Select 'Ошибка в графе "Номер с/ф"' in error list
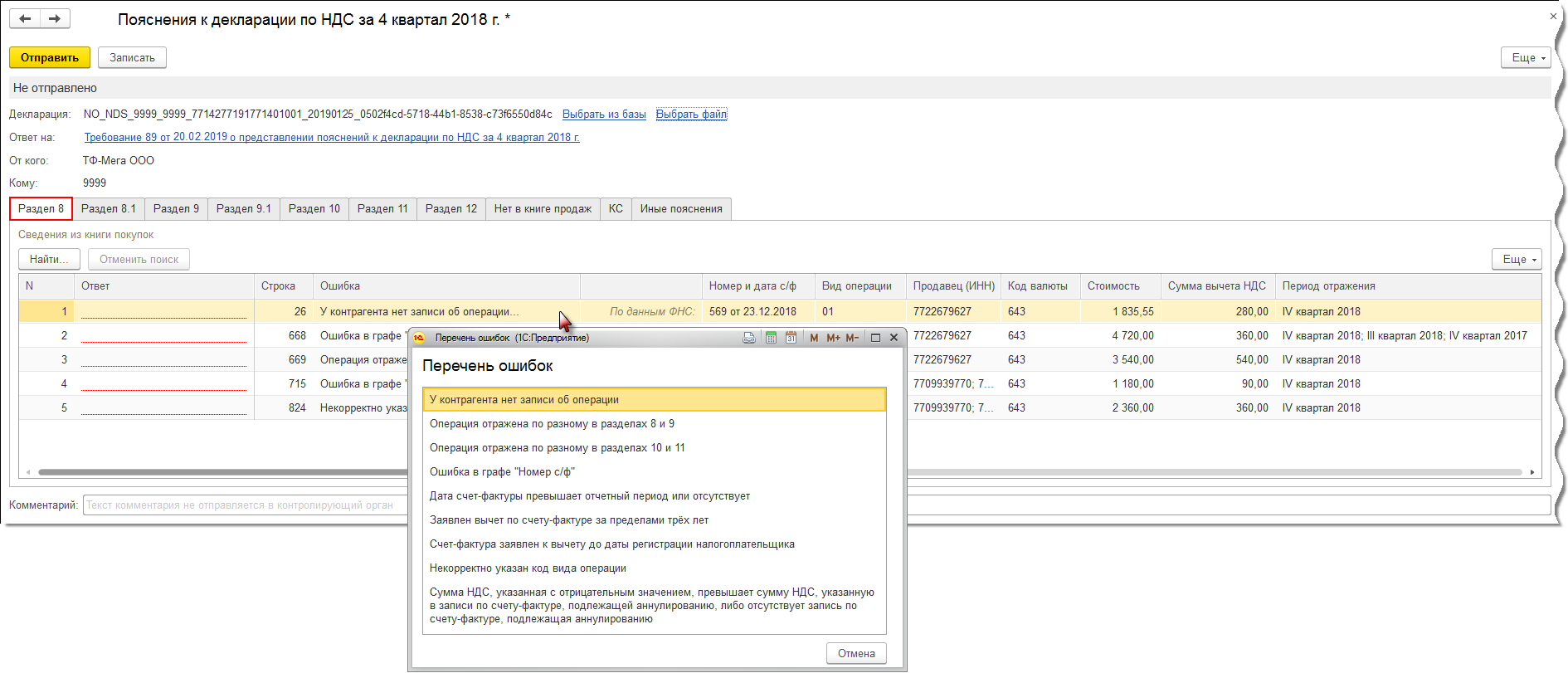This screenshot has height=673, width=1568. coord(655,471)
